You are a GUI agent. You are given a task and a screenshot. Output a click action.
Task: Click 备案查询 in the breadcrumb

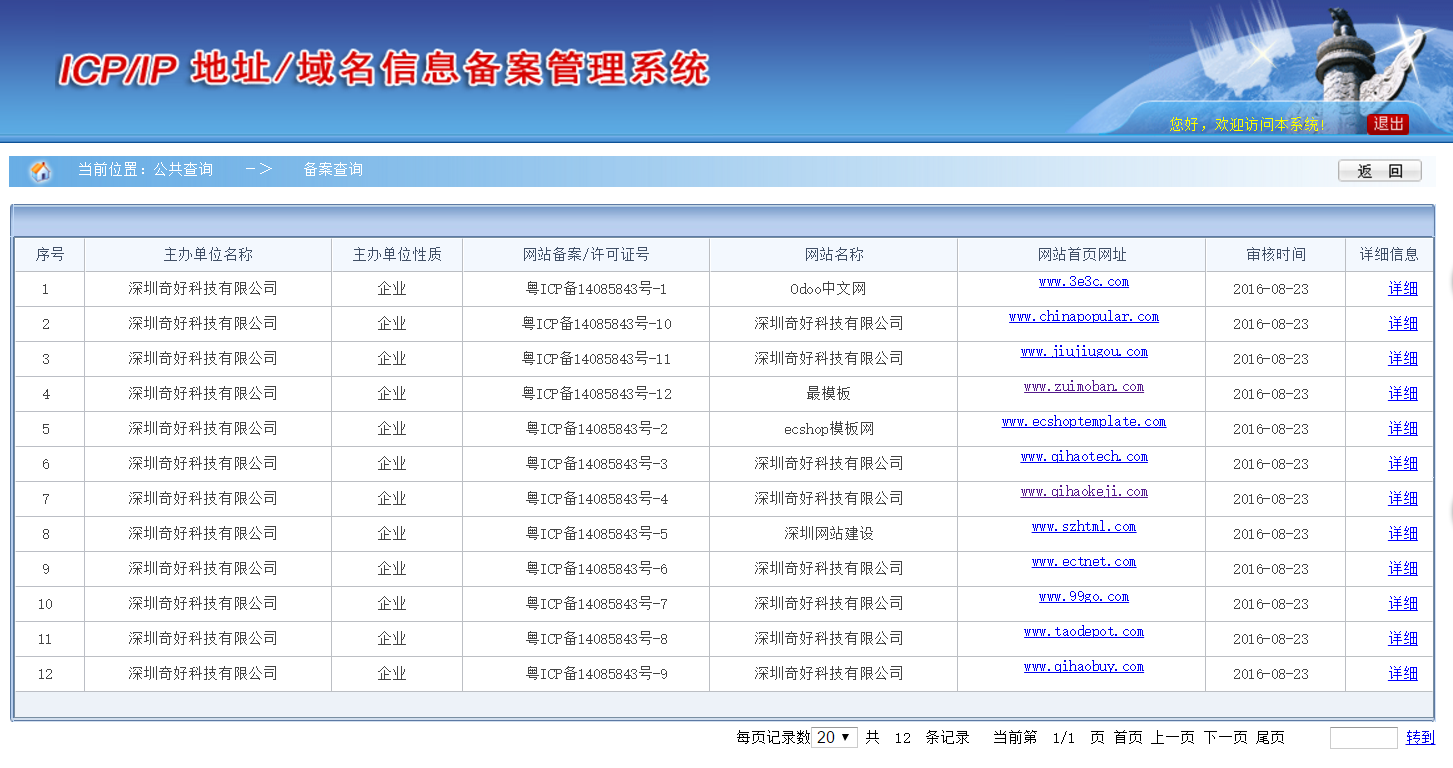333,170
